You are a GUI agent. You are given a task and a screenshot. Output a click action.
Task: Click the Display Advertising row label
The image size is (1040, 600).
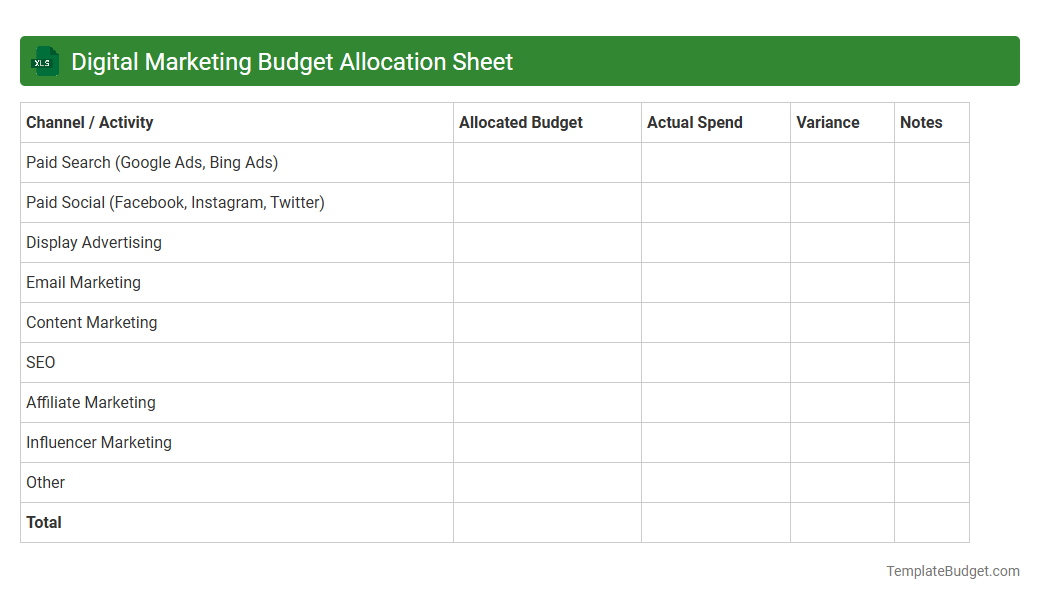point(93,242)
